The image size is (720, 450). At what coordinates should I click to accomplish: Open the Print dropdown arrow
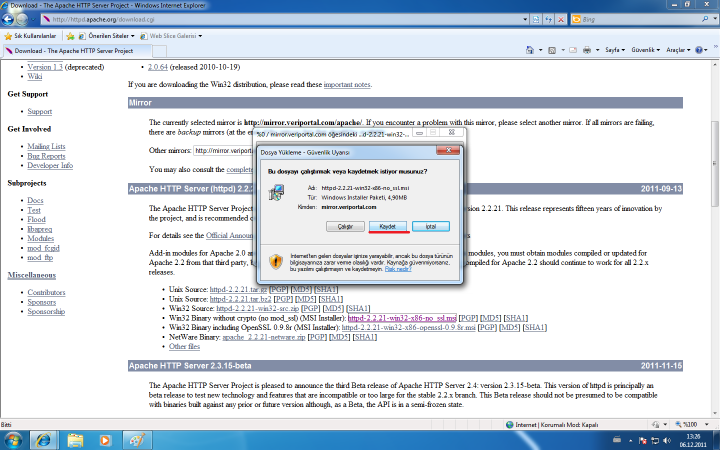[x=597, y=50]
